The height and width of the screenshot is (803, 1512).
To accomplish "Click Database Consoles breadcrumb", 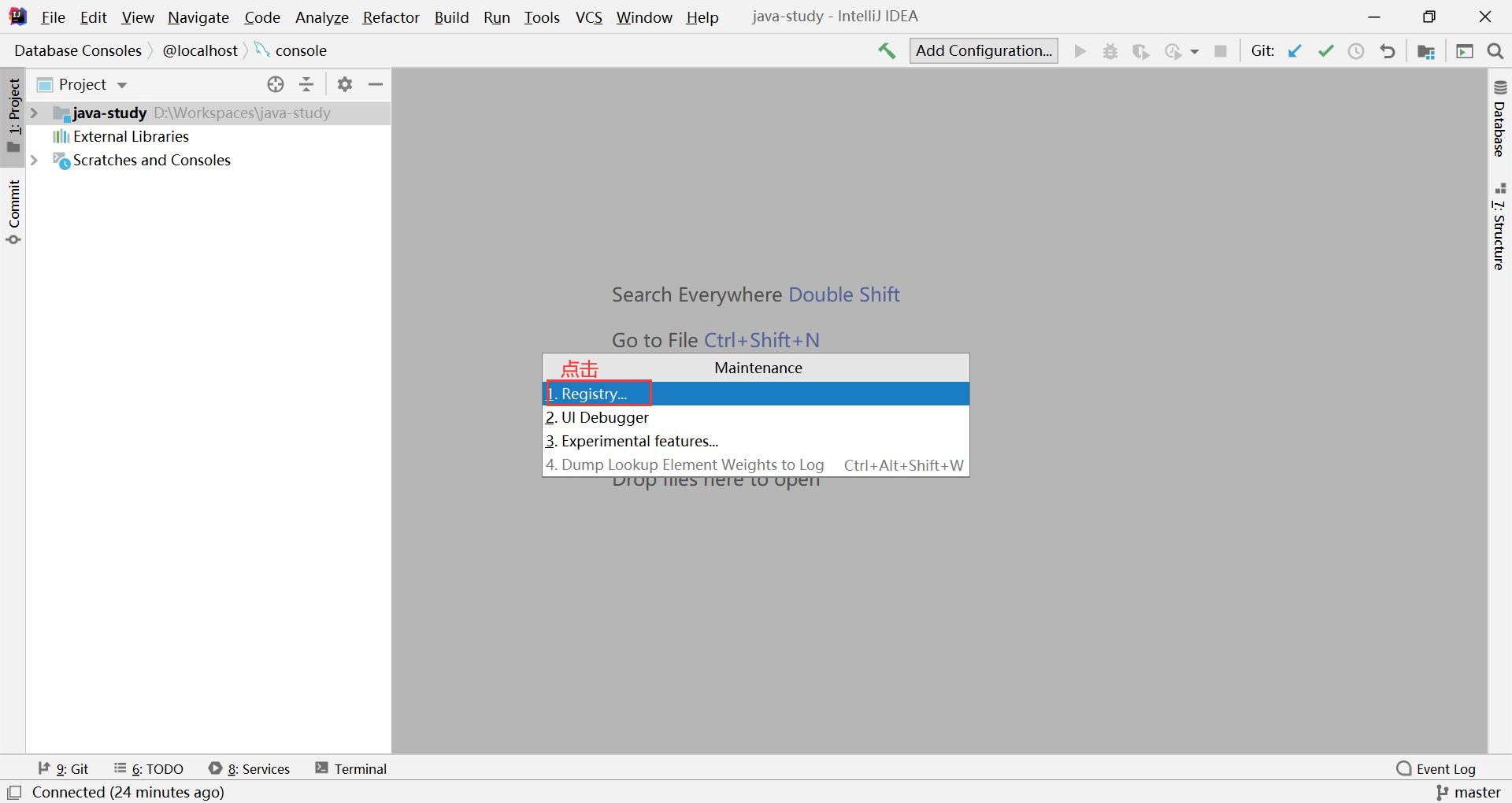I will 78,50.
